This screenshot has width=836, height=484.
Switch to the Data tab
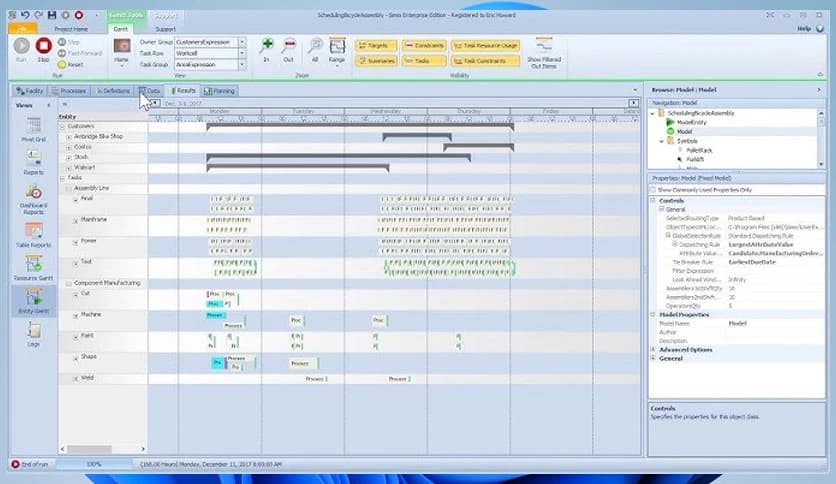pos(150,91)
